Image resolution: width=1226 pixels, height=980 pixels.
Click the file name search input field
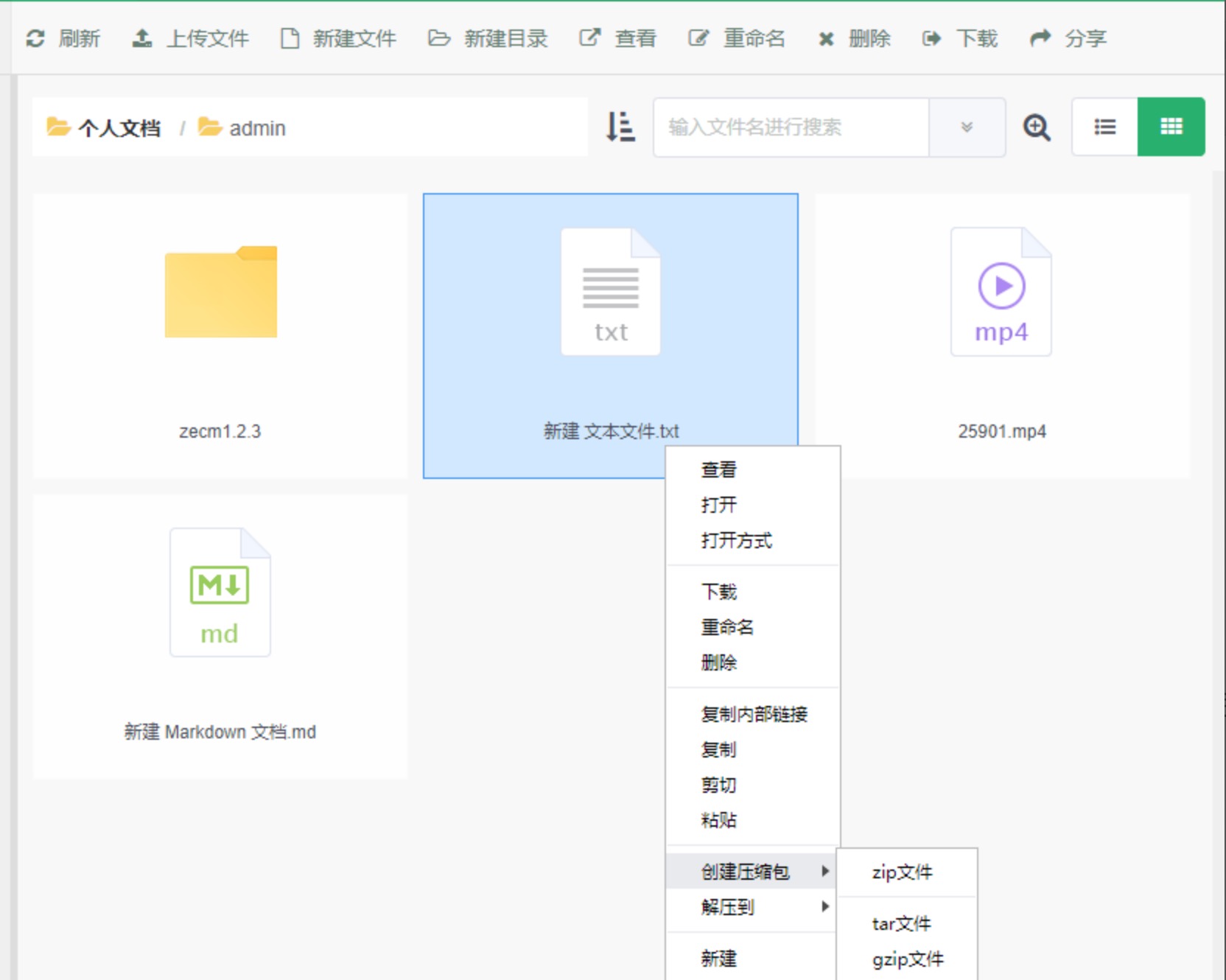click(790, 127)
